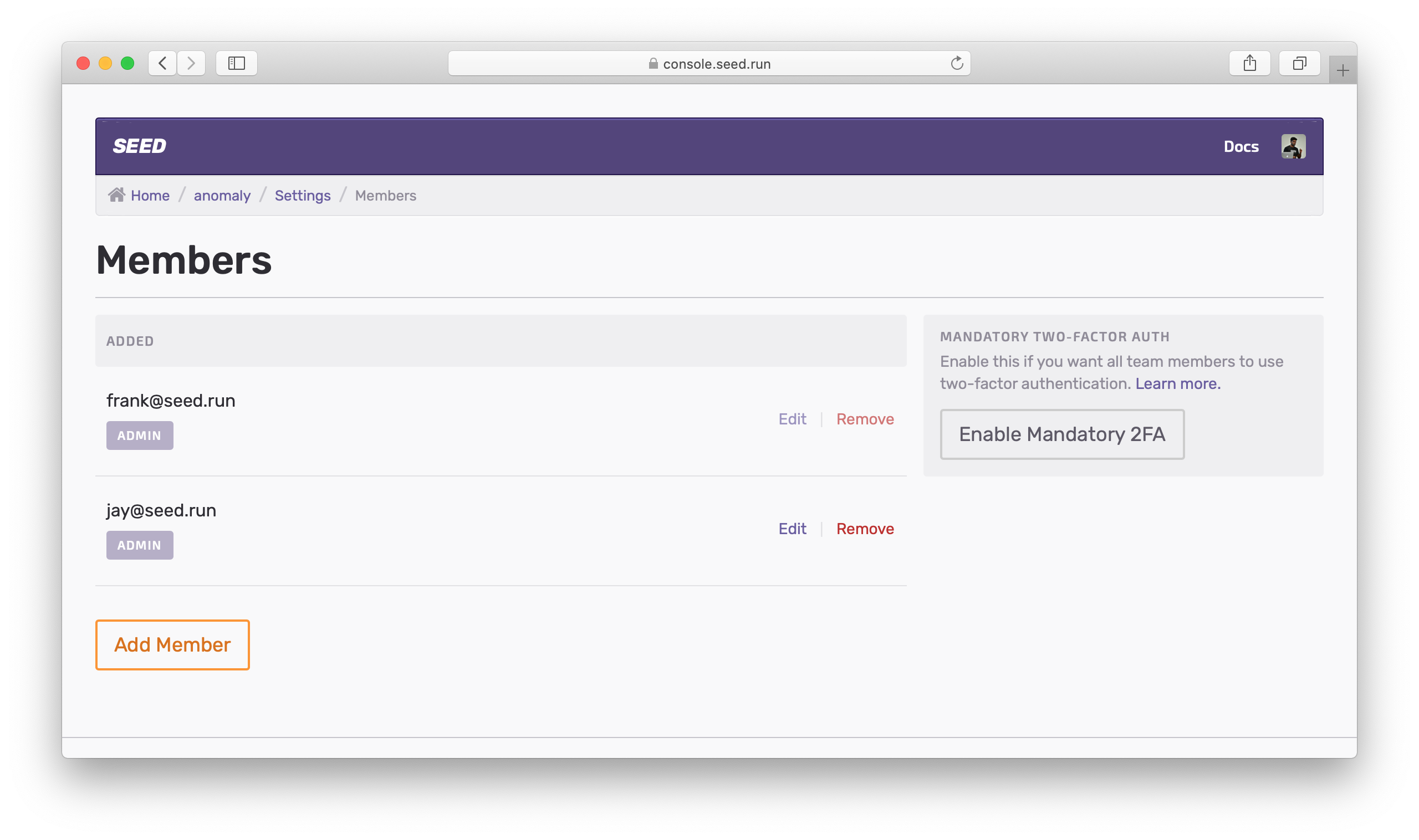The width and height of the screenshot is (1419, 840).
Task: Go back with browser back arrow
Action: [162, 63]
